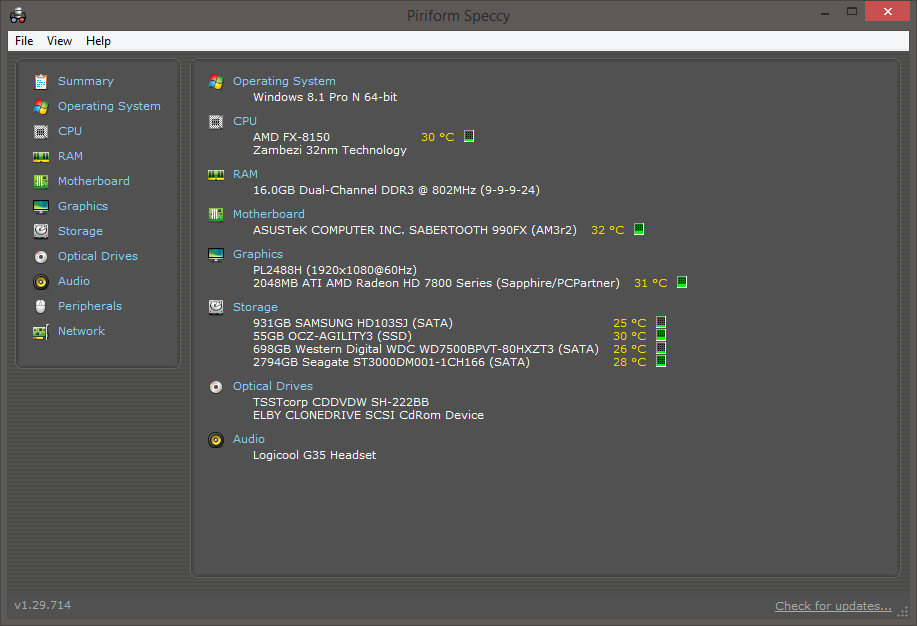
Task: Open Motherboard section via its sidebar icon
Action: 41,181
